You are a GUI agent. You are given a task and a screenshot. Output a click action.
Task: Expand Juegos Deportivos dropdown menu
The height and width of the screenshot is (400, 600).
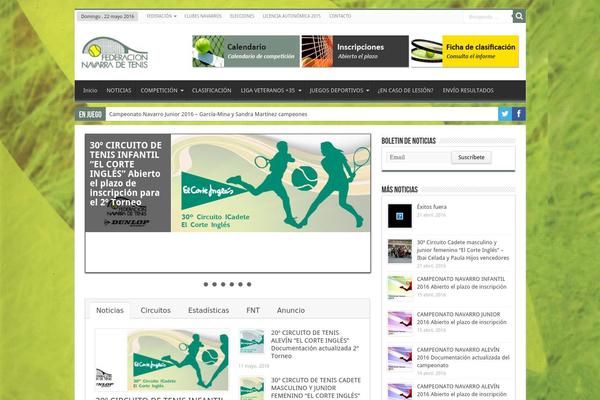click(x=339, y=90)
